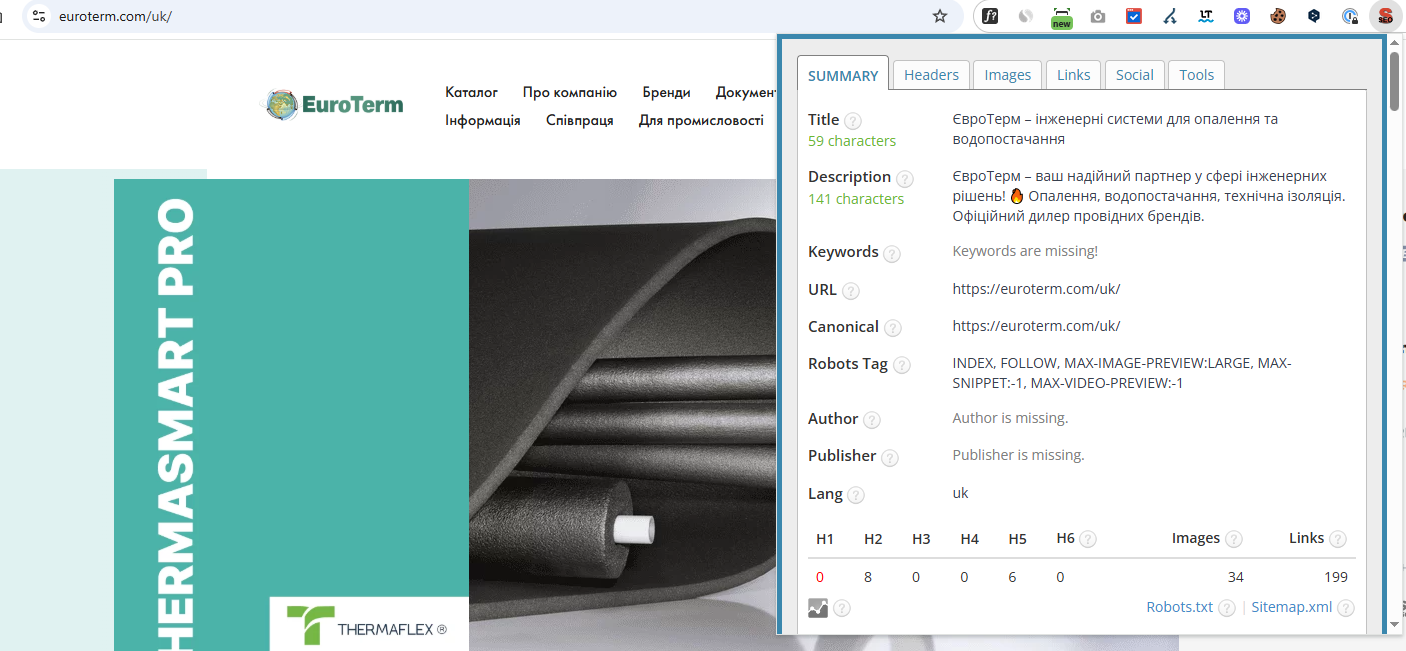Click the images count 34

click(1236, 577)
